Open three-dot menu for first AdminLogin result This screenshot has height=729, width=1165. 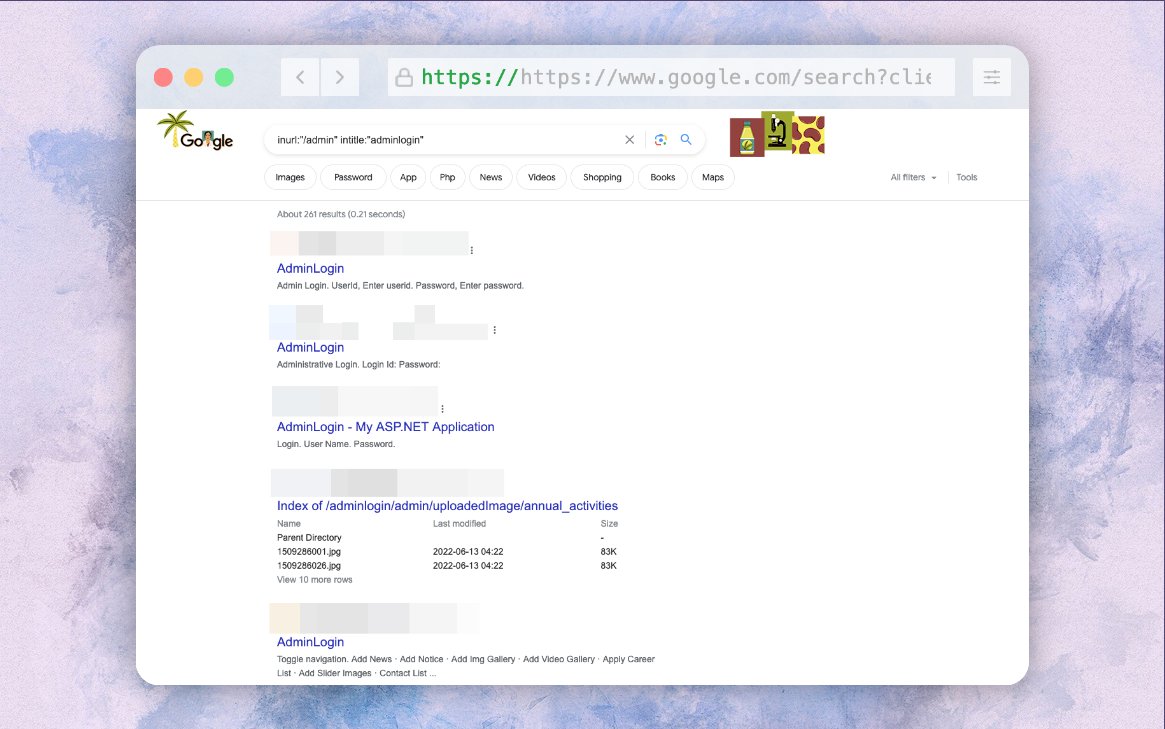[x=472, y=250]
